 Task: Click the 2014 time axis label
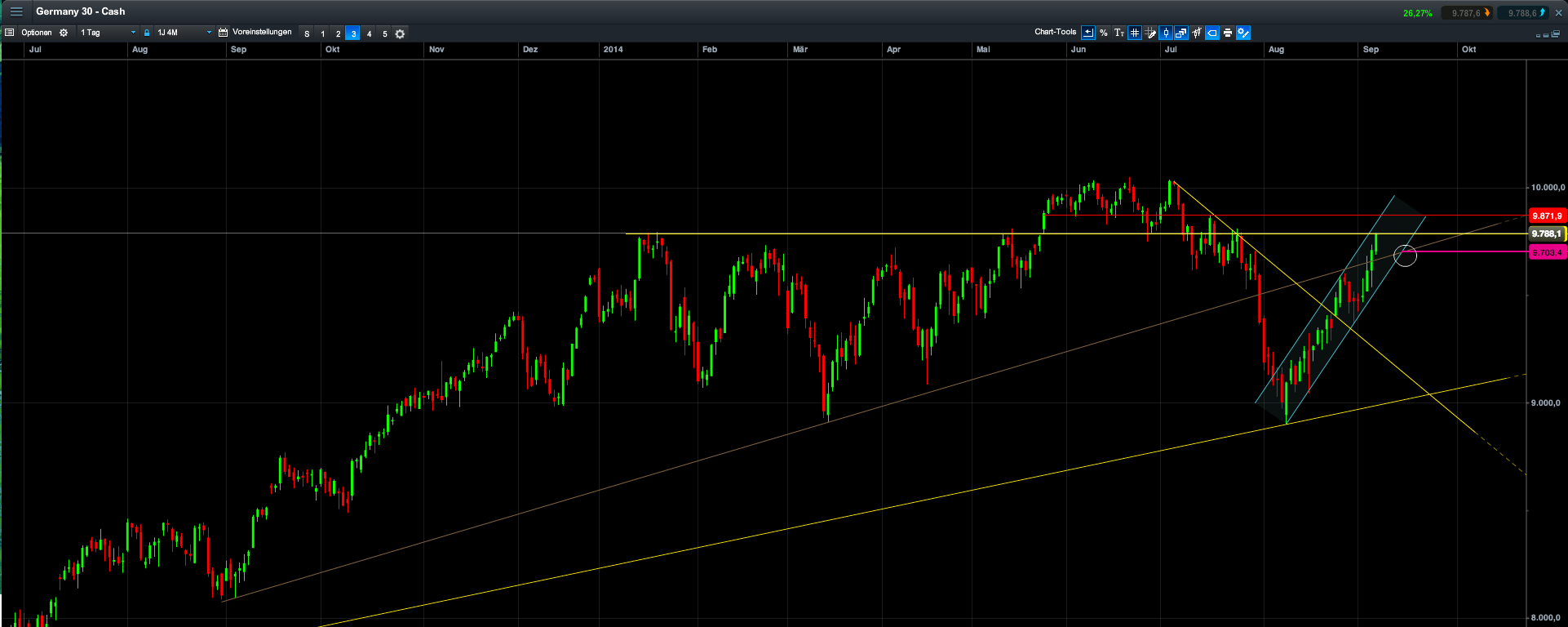click(x=613, y=49)
